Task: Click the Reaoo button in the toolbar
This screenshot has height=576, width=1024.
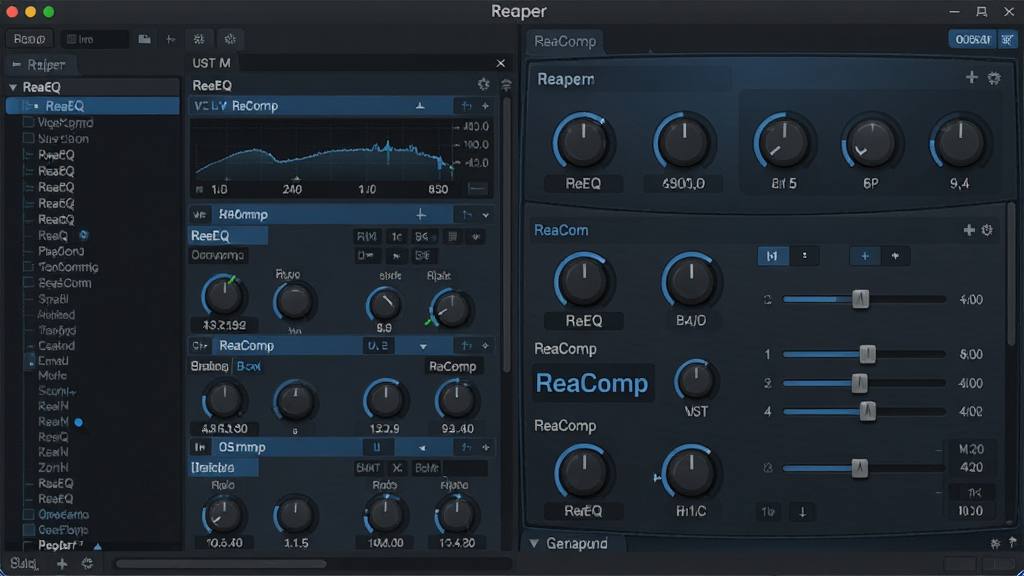Action: tap(29, 39)
